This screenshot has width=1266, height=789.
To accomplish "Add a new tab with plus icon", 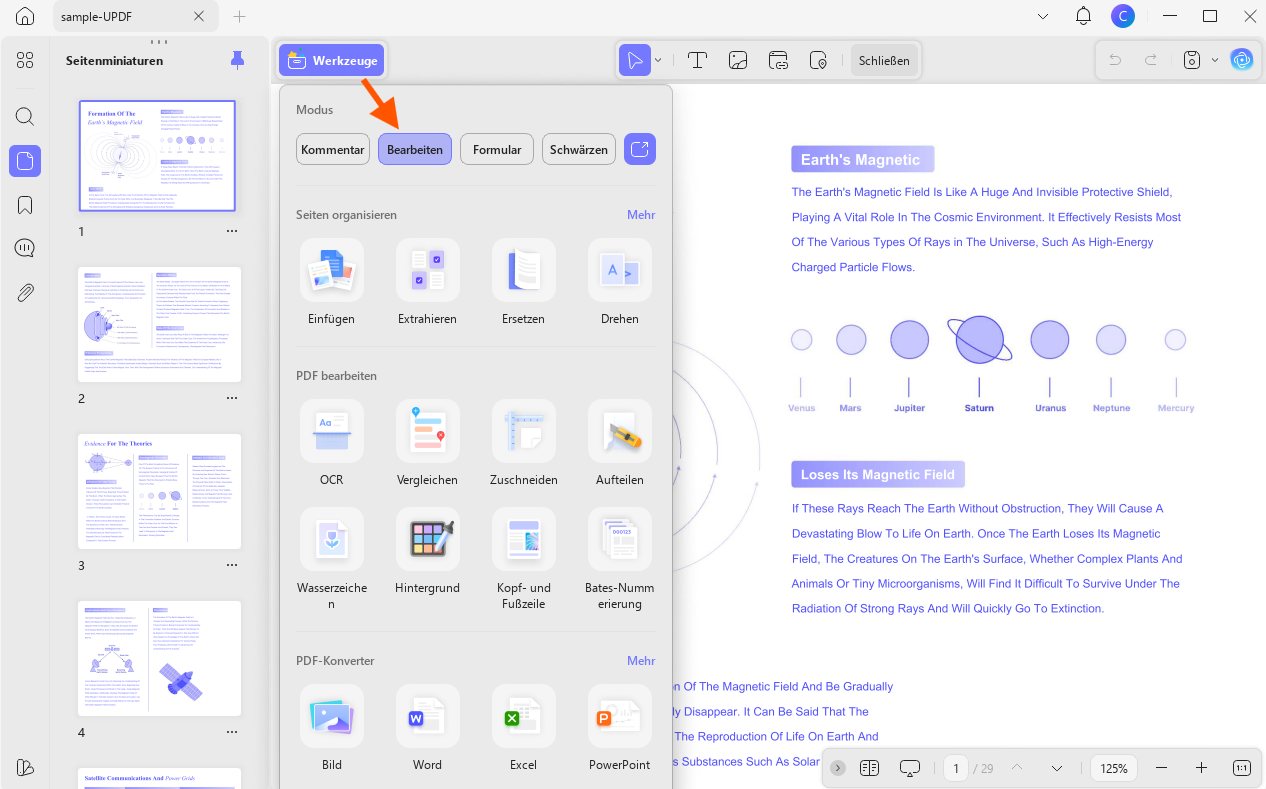I will (239, 17).
